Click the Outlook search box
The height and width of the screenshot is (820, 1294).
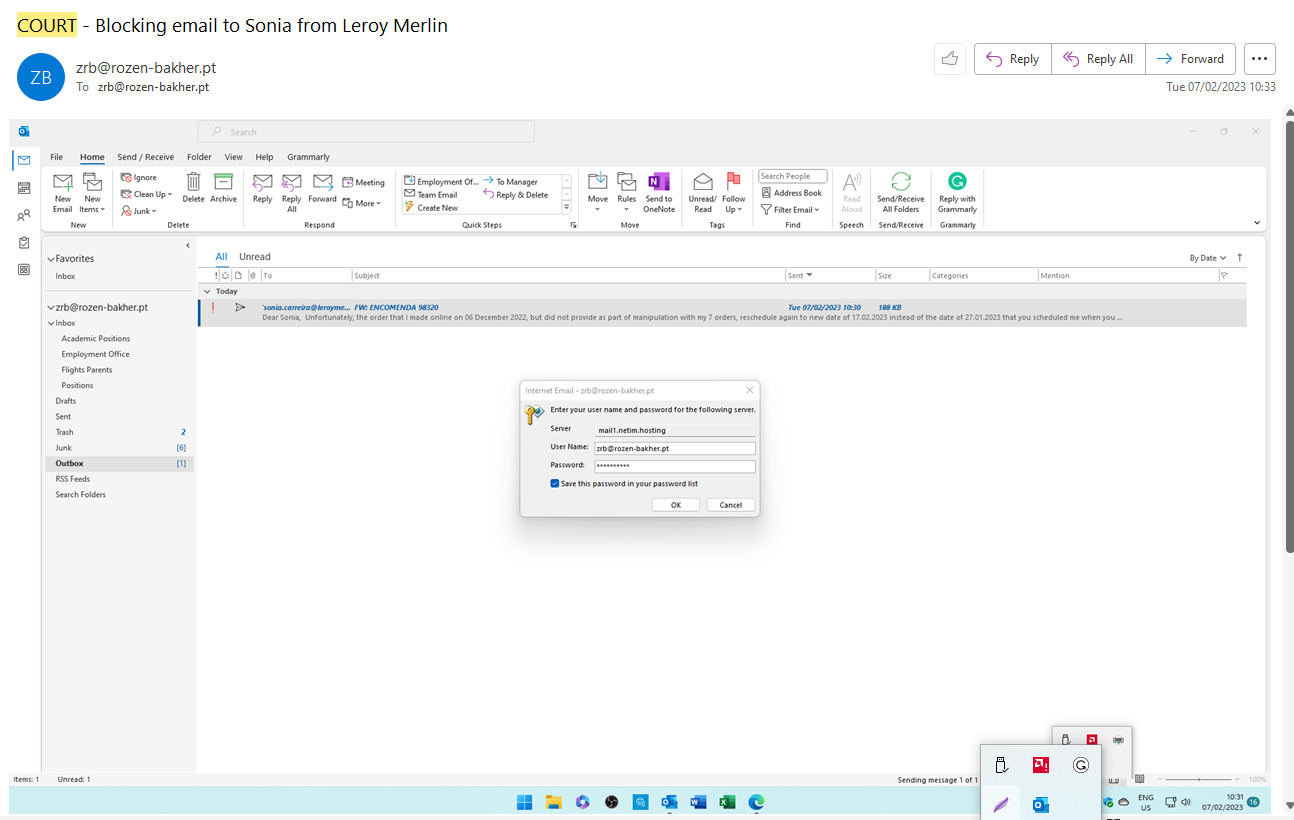click(366, 132)
